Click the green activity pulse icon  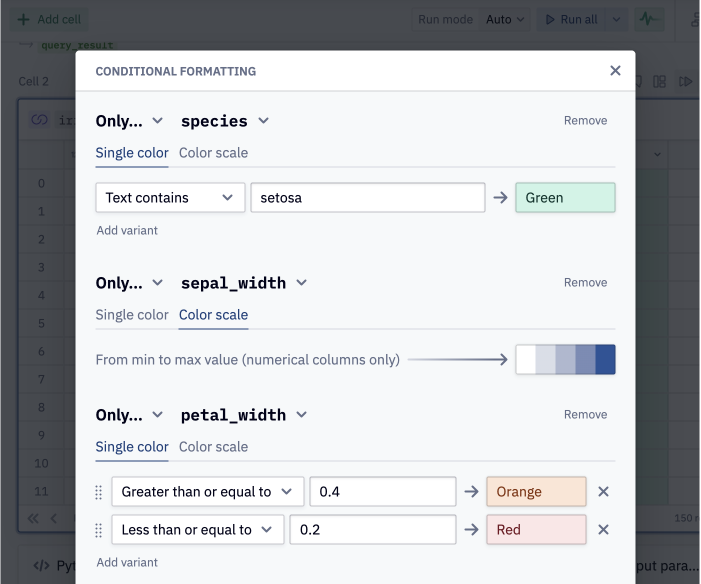click(x=649, y=19)
